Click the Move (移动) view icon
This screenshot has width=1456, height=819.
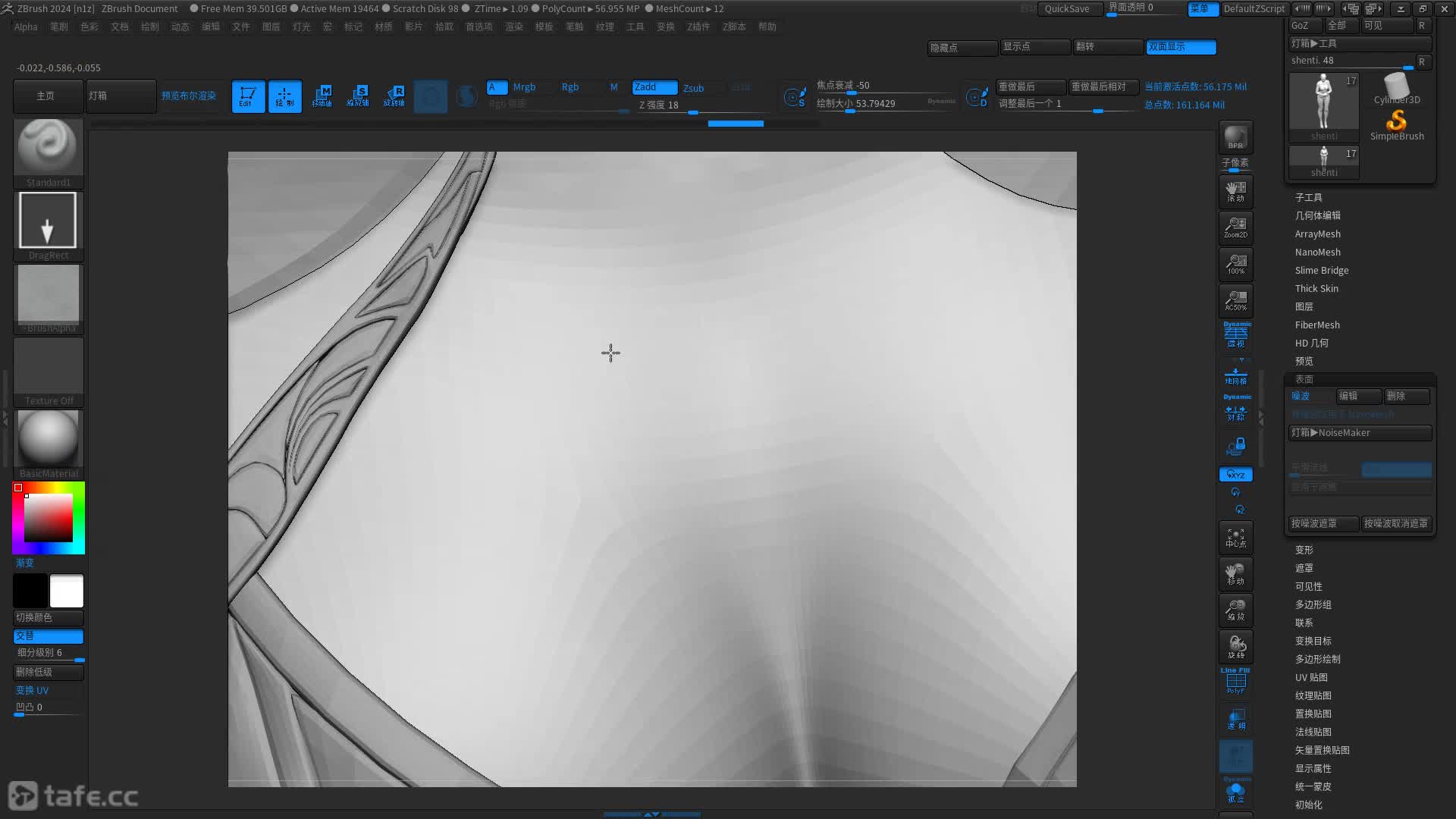[x=1235, y=574]
